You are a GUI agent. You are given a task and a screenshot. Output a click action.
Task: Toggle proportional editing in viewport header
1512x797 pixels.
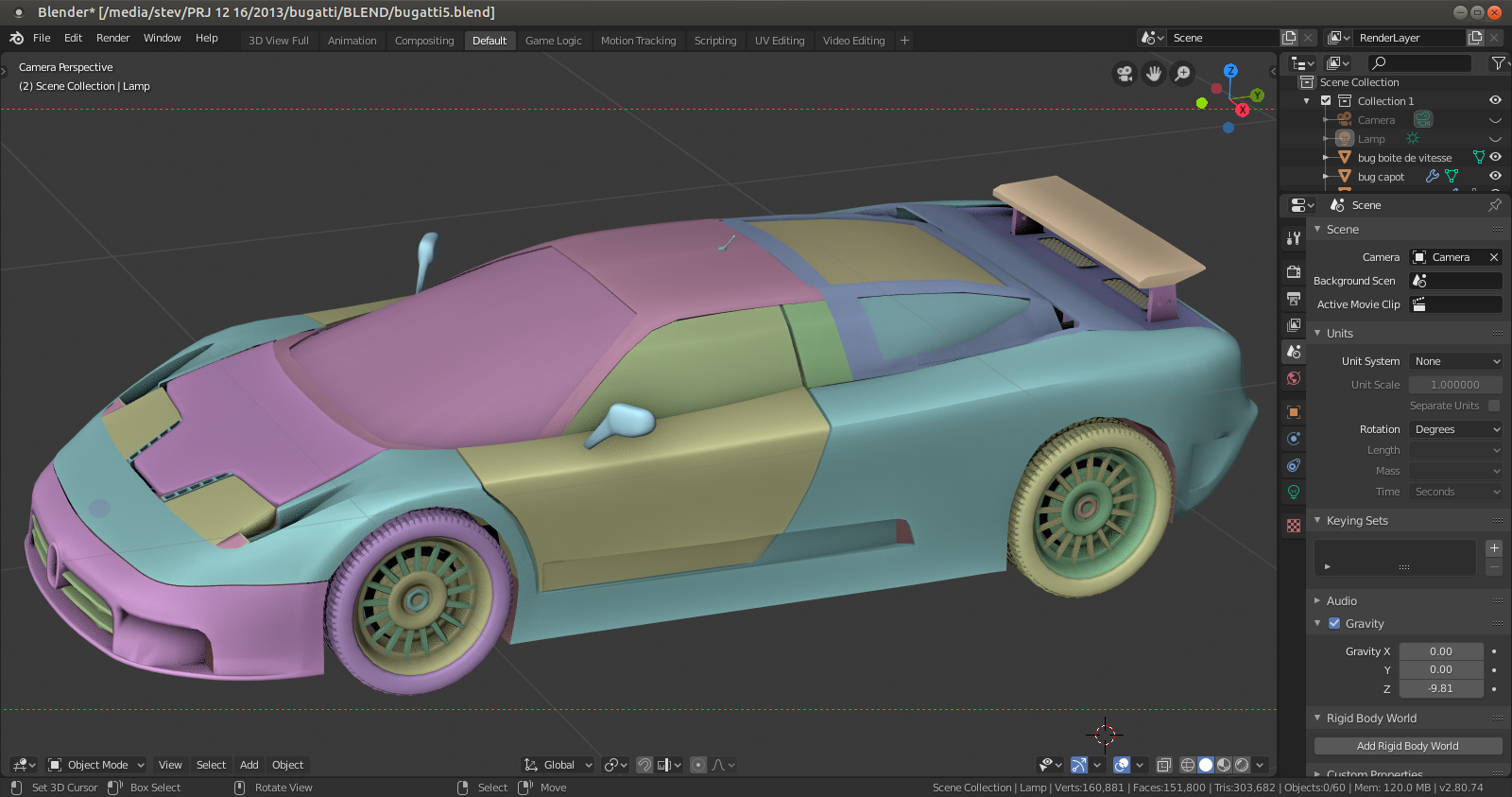[697, 765]
